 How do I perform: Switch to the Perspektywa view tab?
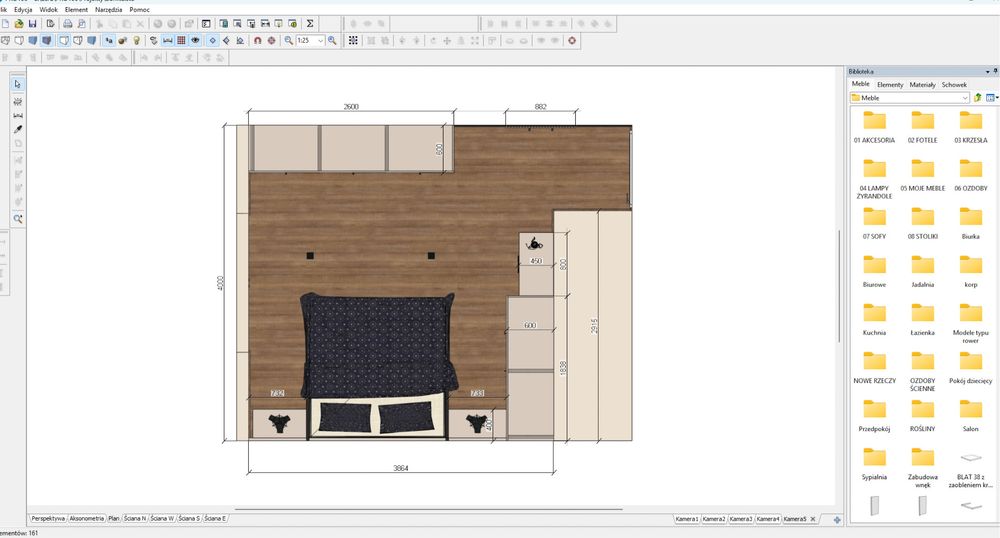click(x=48, y=519)
